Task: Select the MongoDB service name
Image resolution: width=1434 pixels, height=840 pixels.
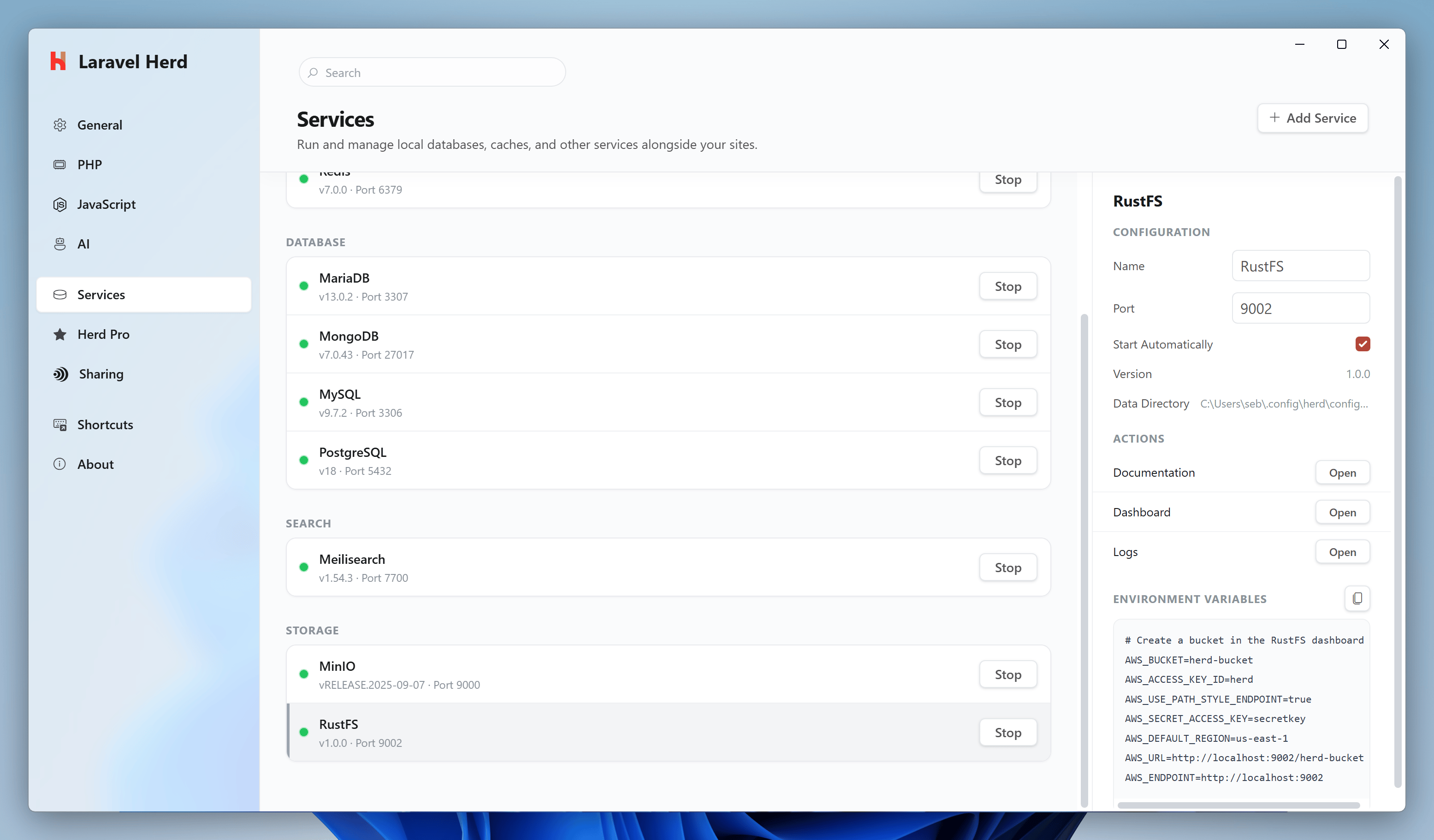Action: pos(349,336)
